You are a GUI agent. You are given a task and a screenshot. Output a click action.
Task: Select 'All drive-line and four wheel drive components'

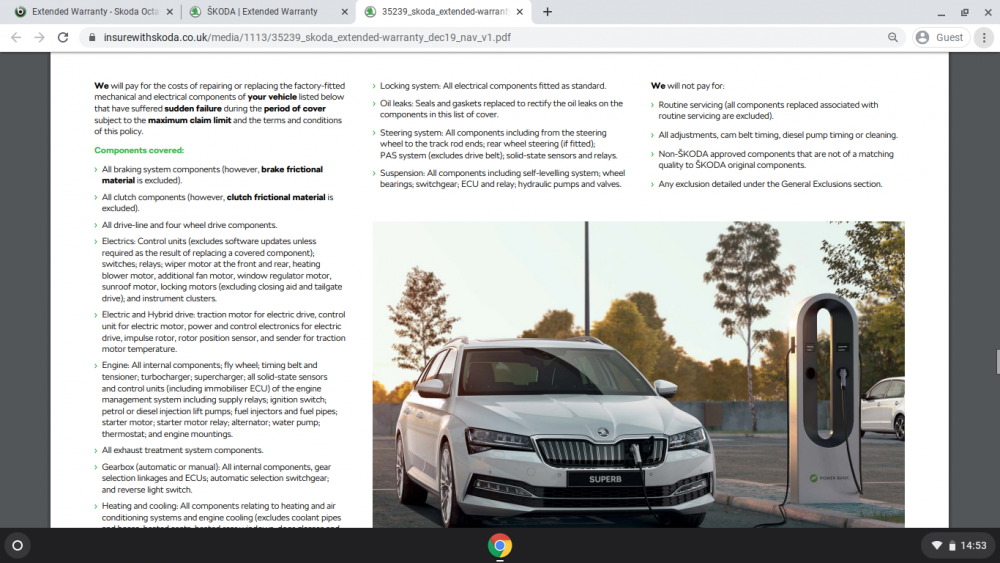coord(189,225)
